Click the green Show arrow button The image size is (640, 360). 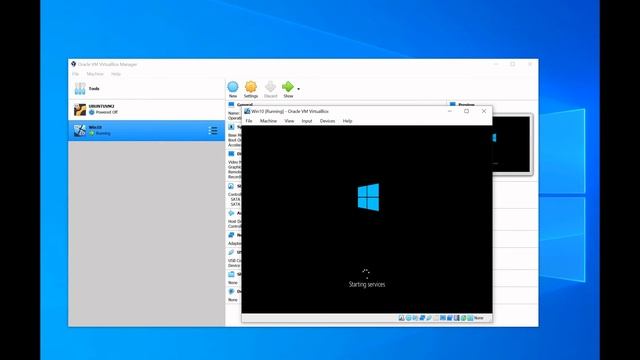click(x=288, y=89)
